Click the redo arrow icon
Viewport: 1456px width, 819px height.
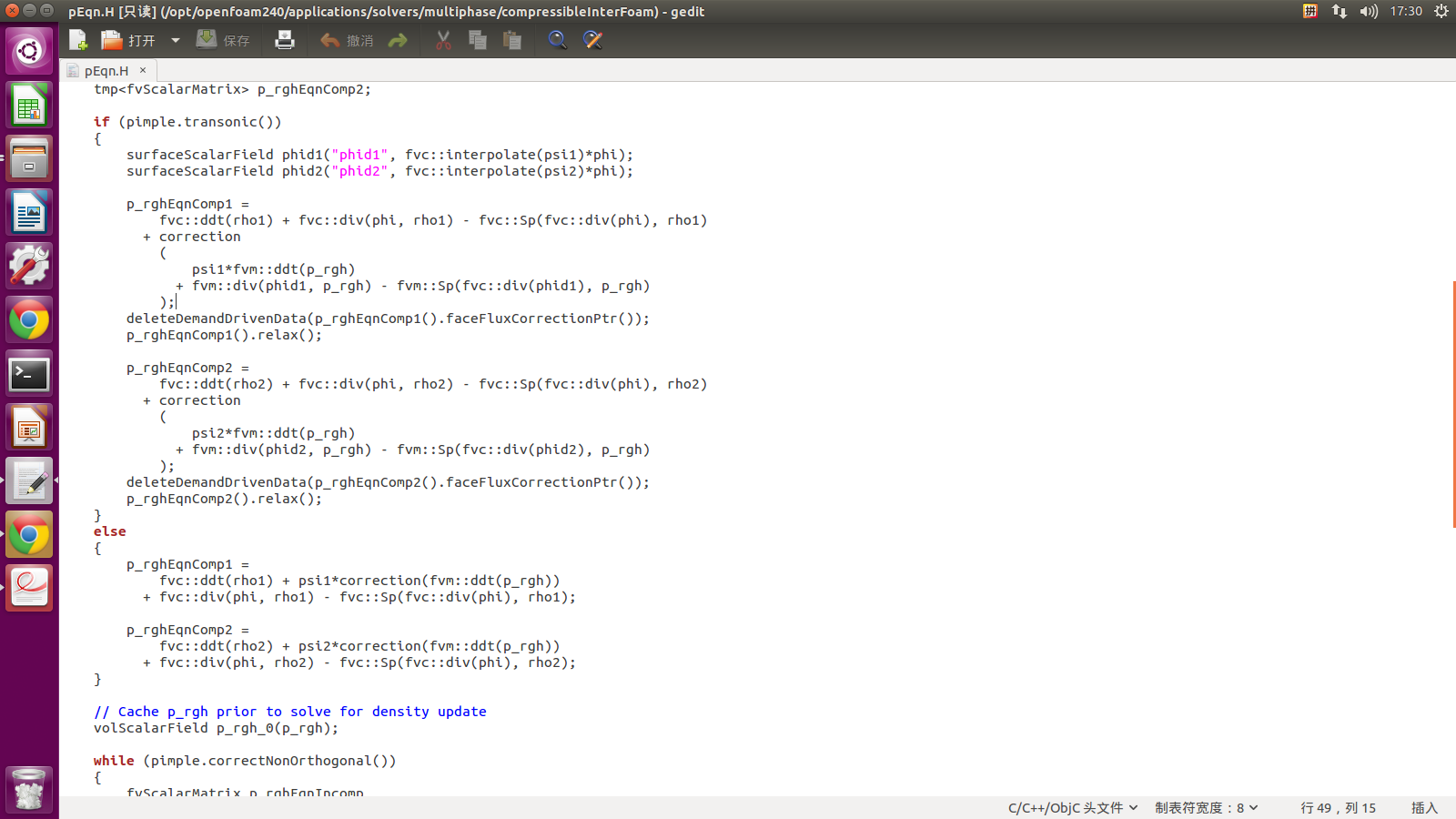(x=398, y=40)
